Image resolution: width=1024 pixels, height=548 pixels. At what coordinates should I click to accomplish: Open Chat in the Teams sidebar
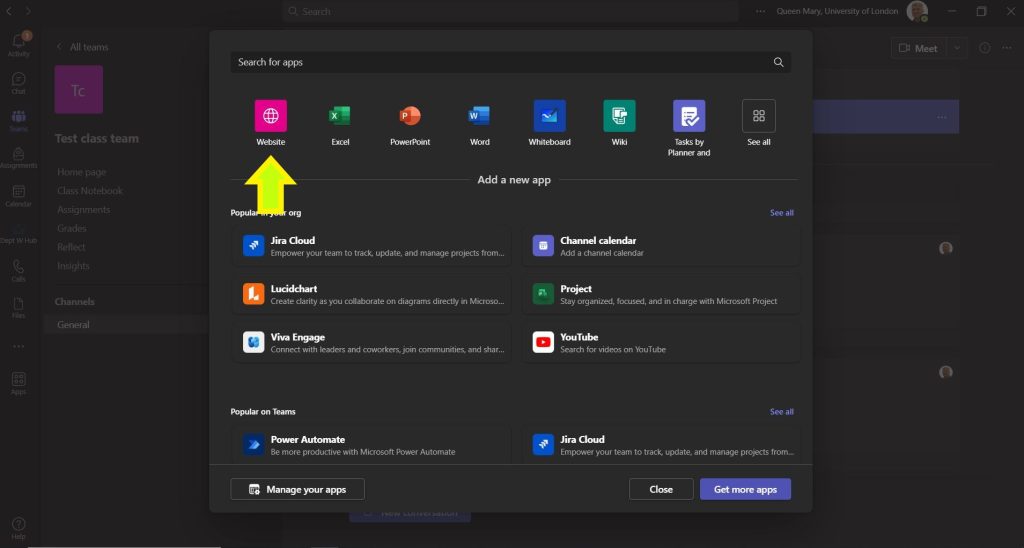click(18, 83)
